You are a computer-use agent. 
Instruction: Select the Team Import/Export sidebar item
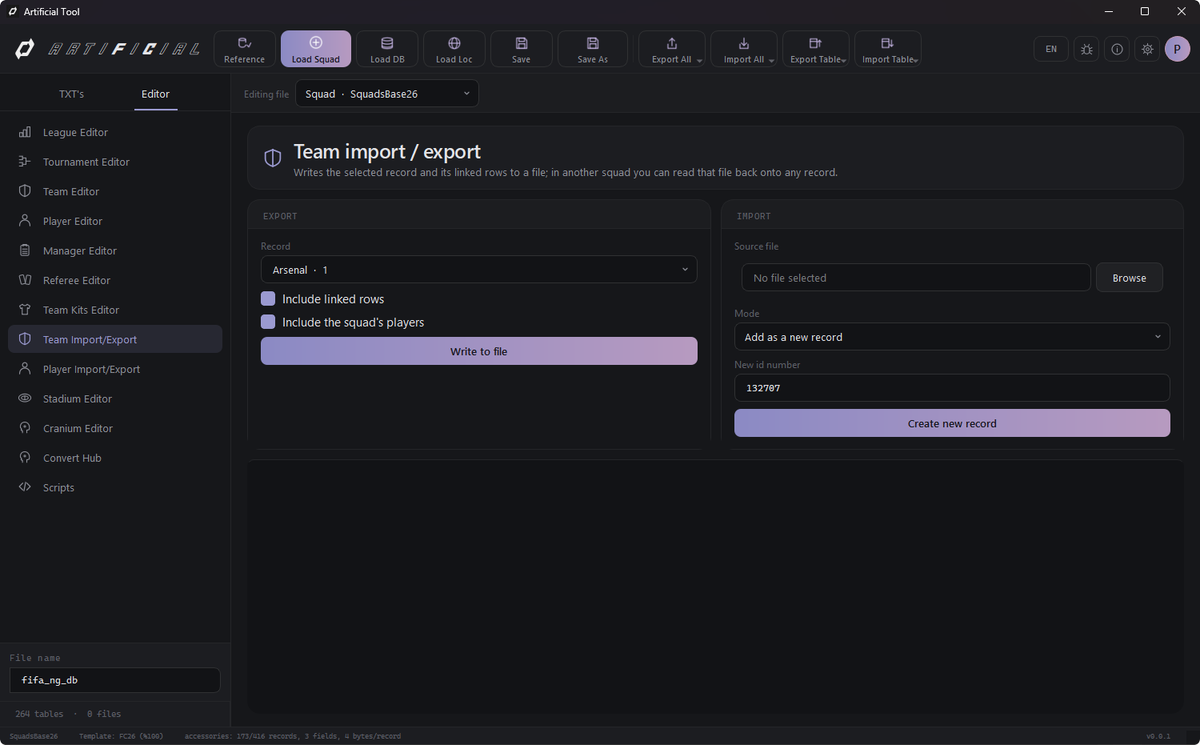tap(115, 339)
